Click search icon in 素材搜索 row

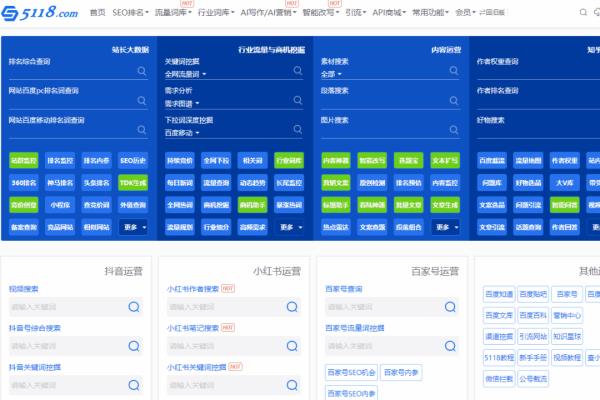(454, 70)
